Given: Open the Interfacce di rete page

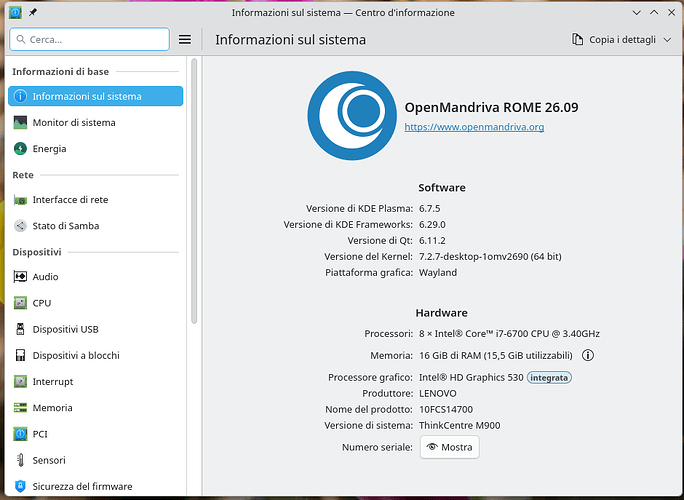Looking at the screenshot, I should point(96,200).
